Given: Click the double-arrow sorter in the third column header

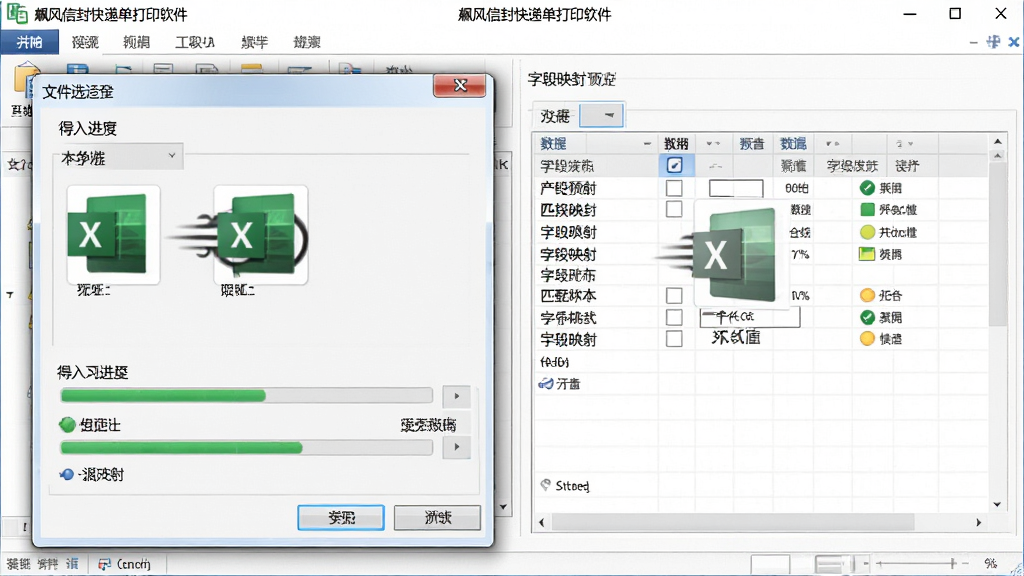Looking at the screenshot, I should click(x=712, y=144).
